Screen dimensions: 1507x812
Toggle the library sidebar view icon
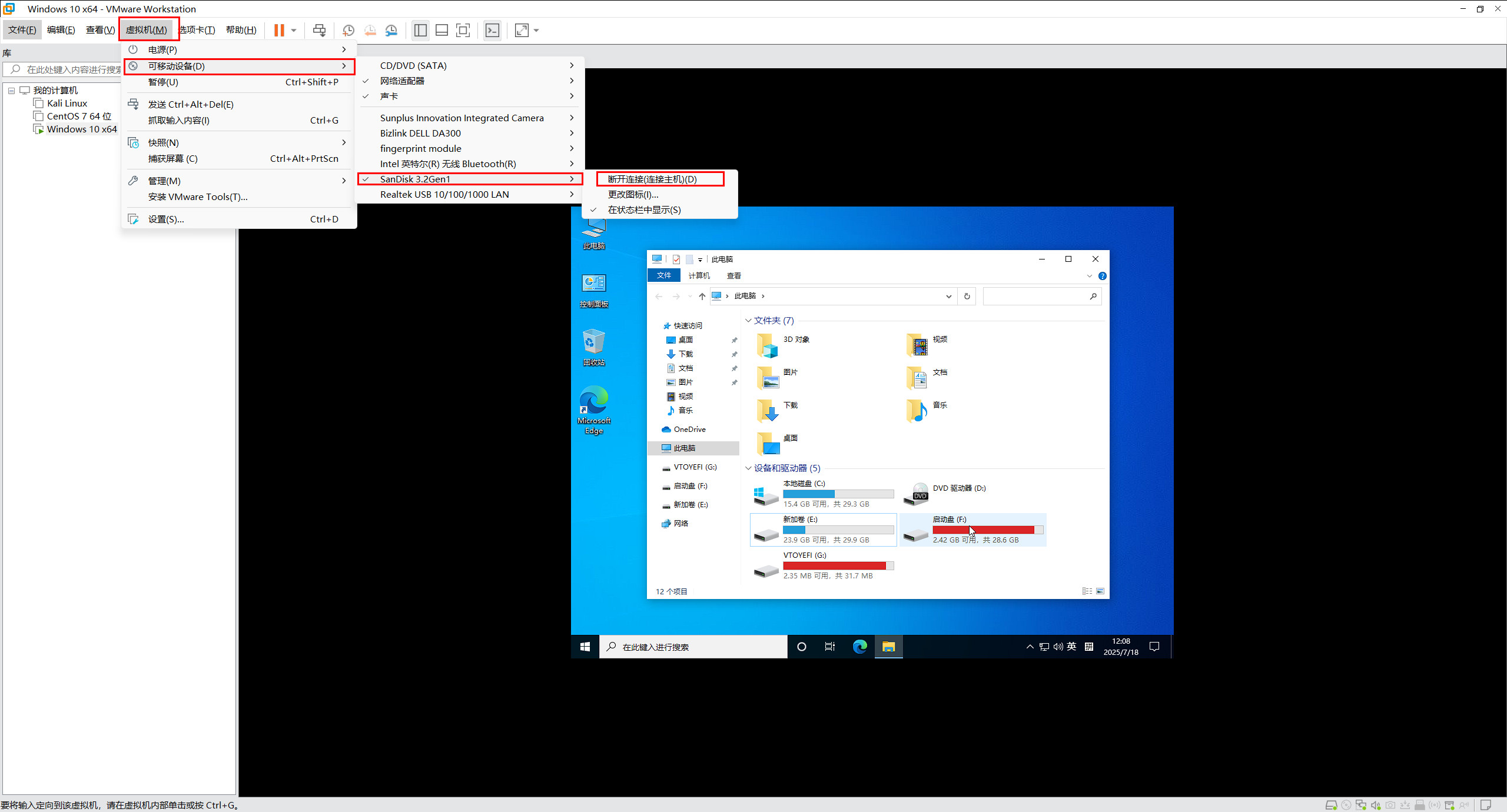(x=420, y=30)
